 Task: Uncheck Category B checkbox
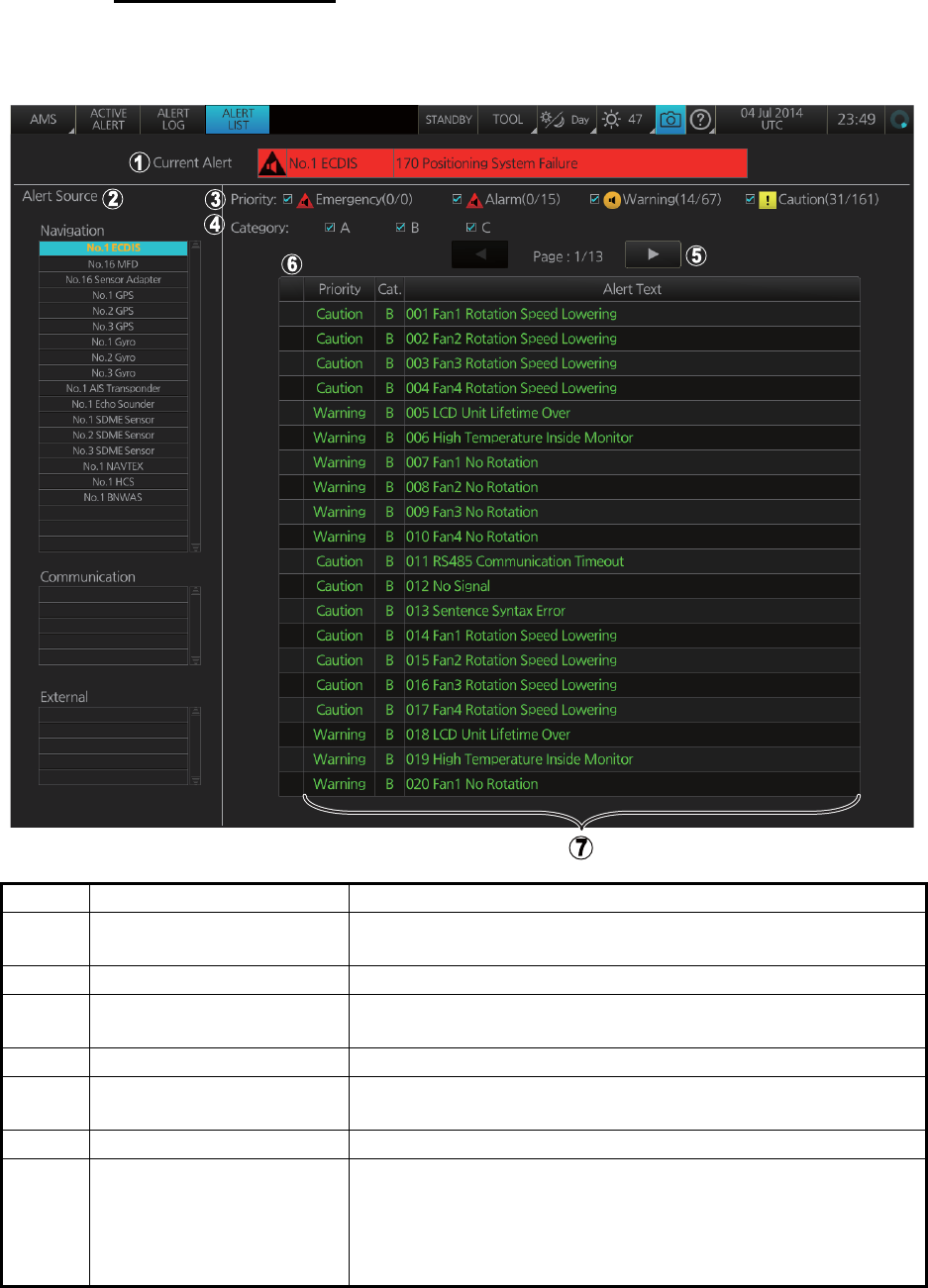[x=400, y=228]
